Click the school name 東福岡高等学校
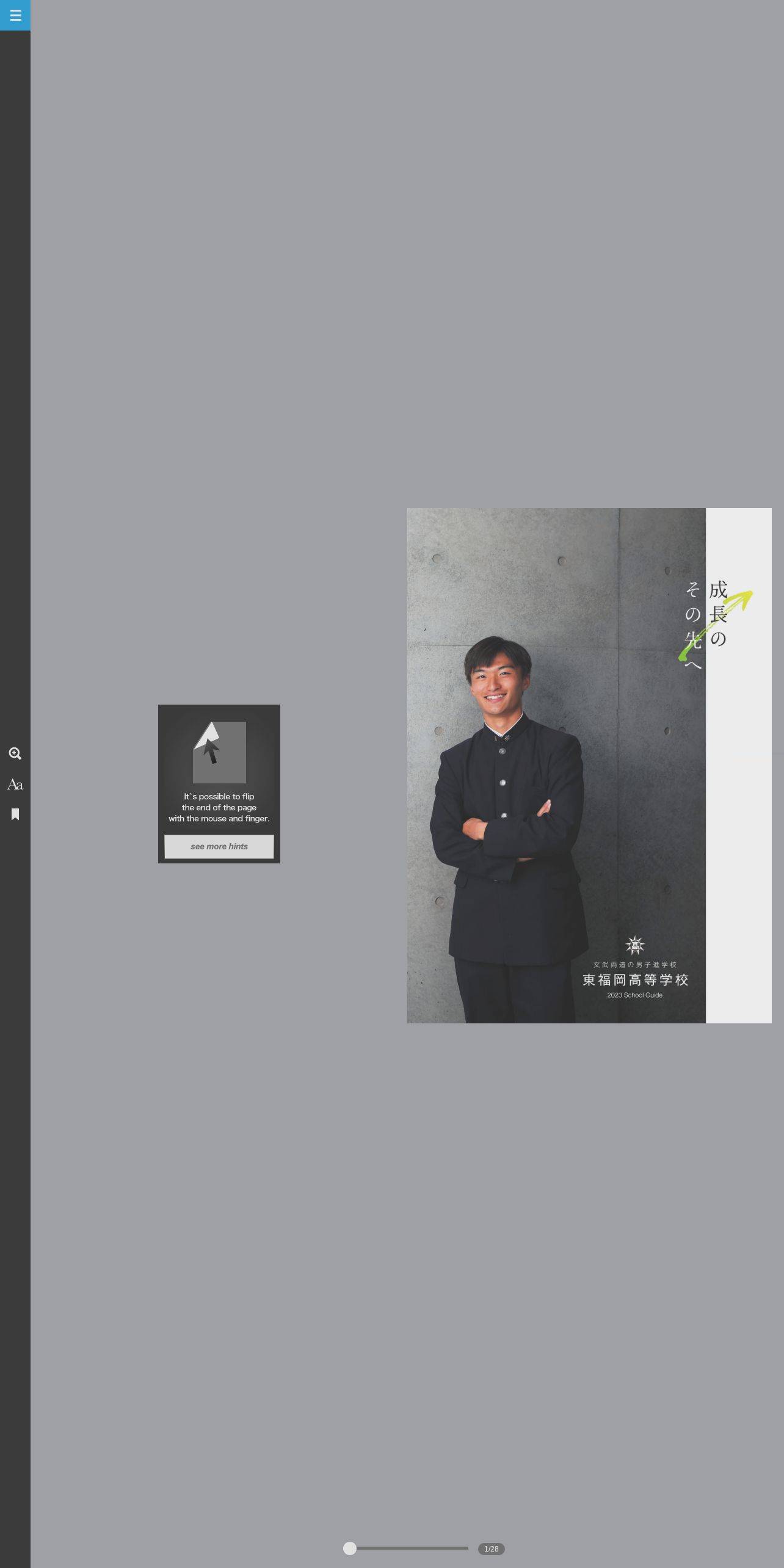Screen dimensions: 784x1568 pyautogui.click(x=635, y=980)
